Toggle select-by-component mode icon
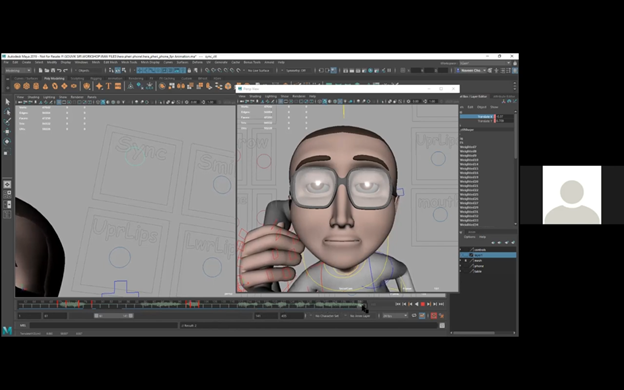This screenshot has width=624, height=390. [x=124, y=70]
